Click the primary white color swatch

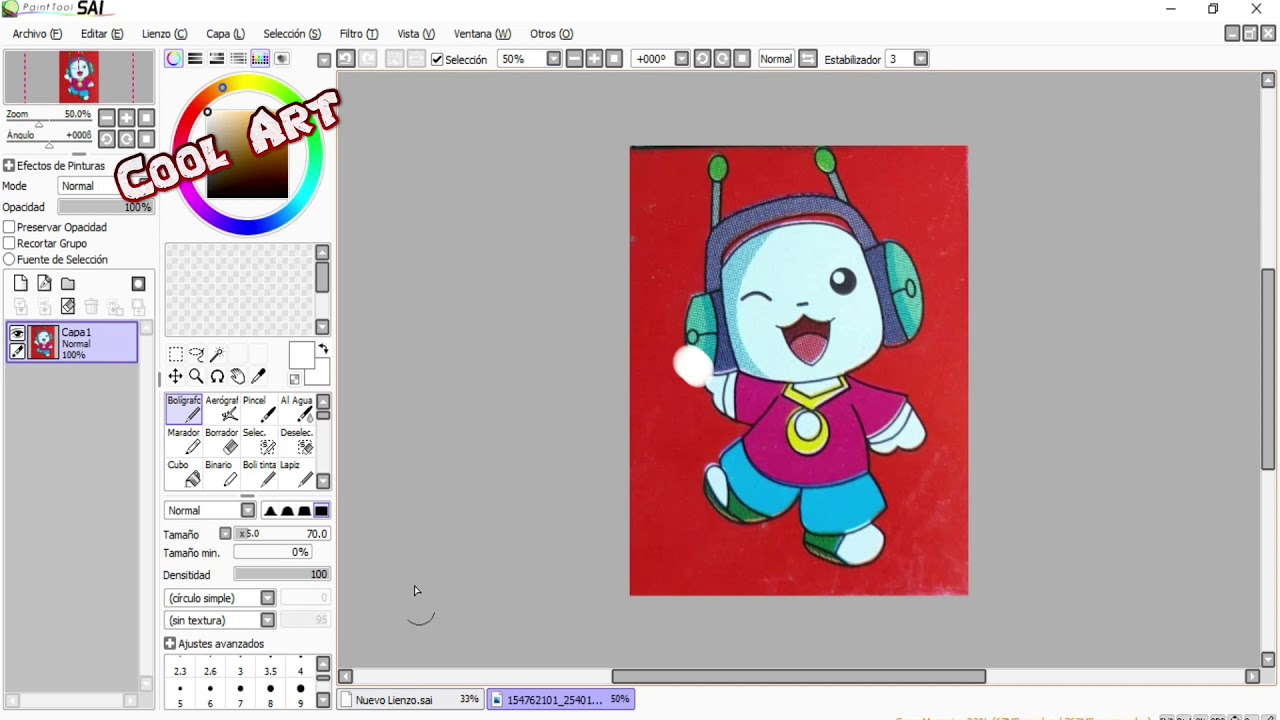(x=301, y=355)
